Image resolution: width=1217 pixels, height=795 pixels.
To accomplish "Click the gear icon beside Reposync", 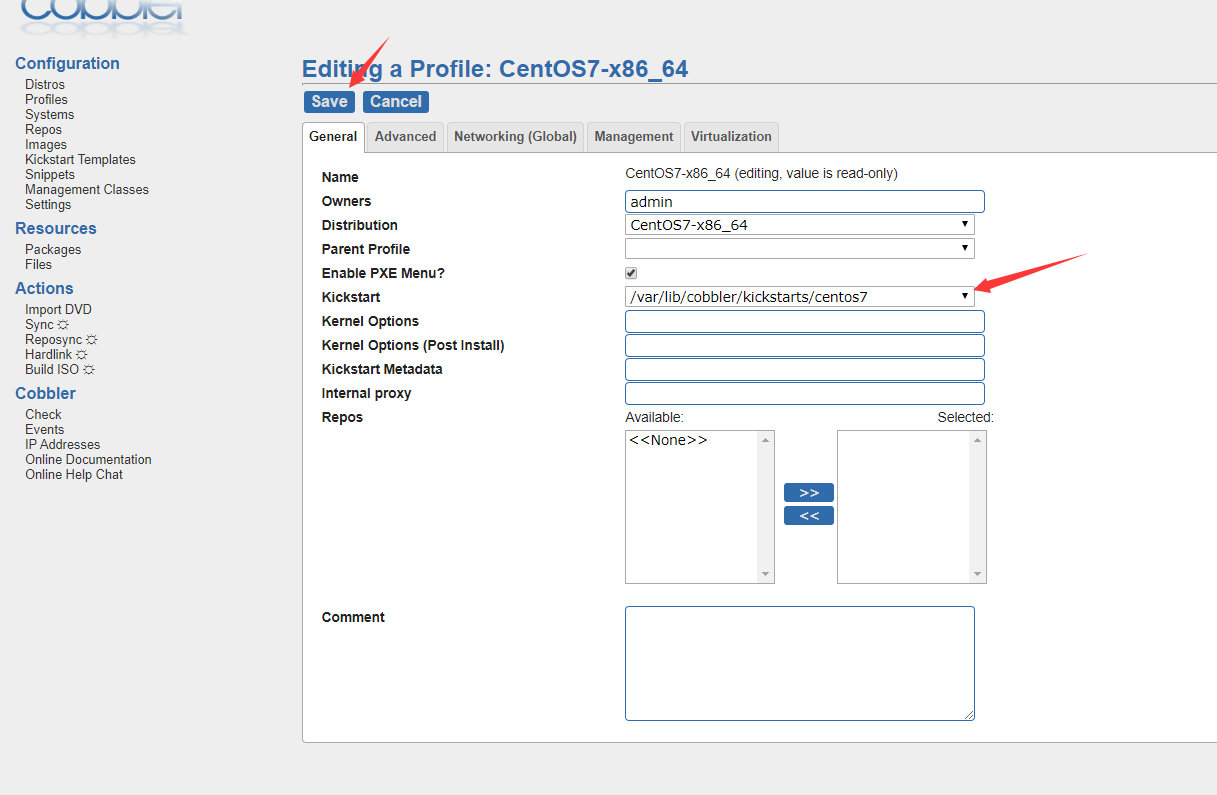I will coord(92,340).
